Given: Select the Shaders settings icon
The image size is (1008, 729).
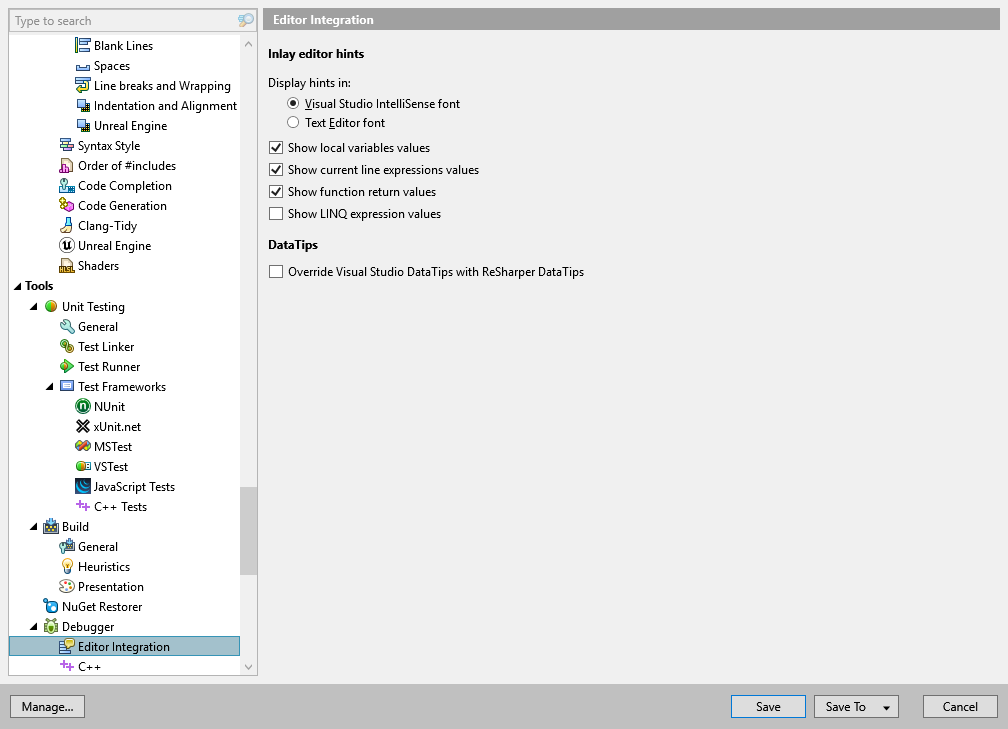Looking at the screenshot, I should (x=65, y=265).
